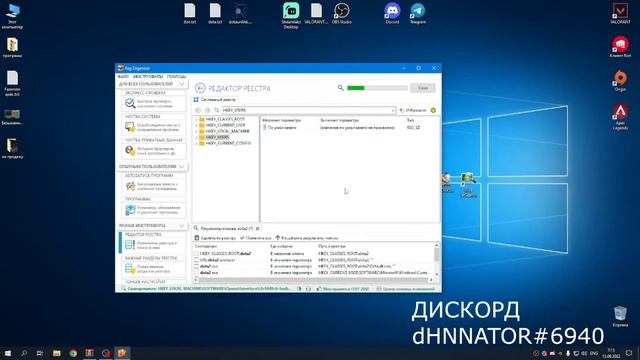Check the dota2.exe Default icon result checkbox

tap(196, 266)
